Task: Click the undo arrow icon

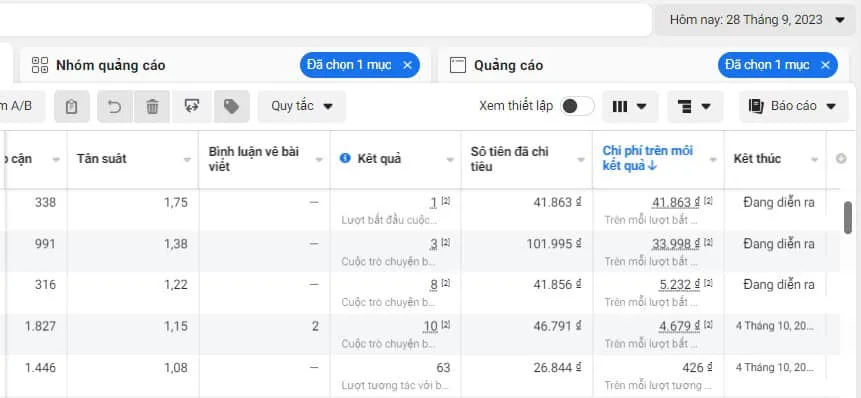Action: (115, 106)
